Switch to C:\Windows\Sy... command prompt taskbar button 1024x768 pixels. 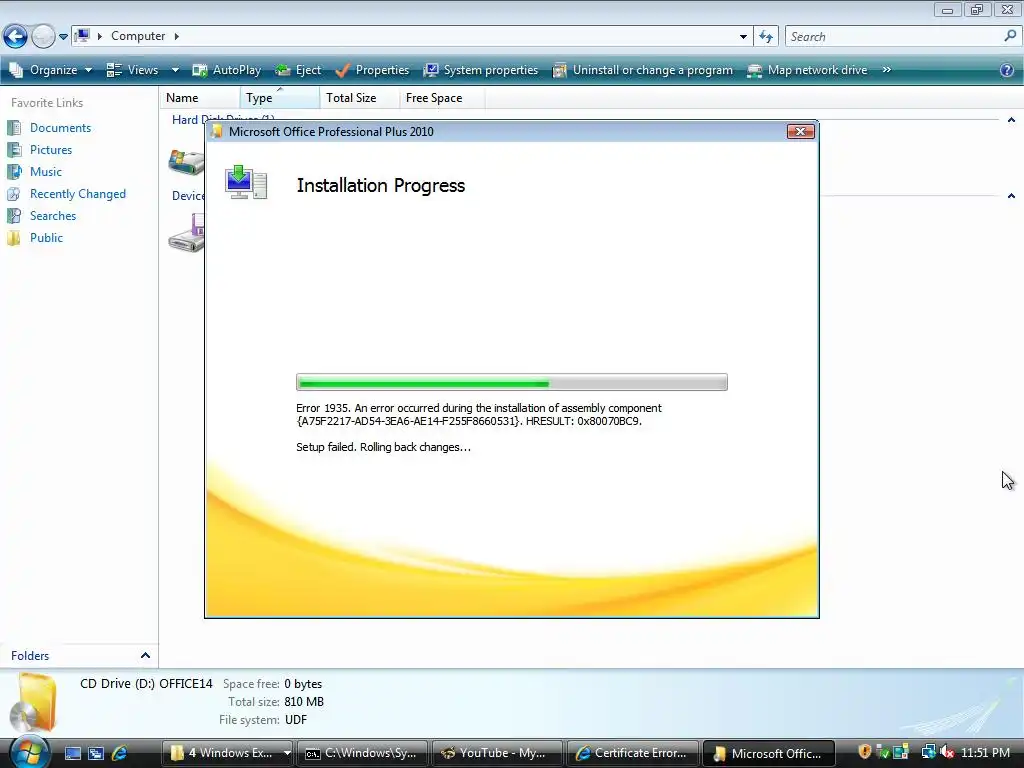[362, 754]
